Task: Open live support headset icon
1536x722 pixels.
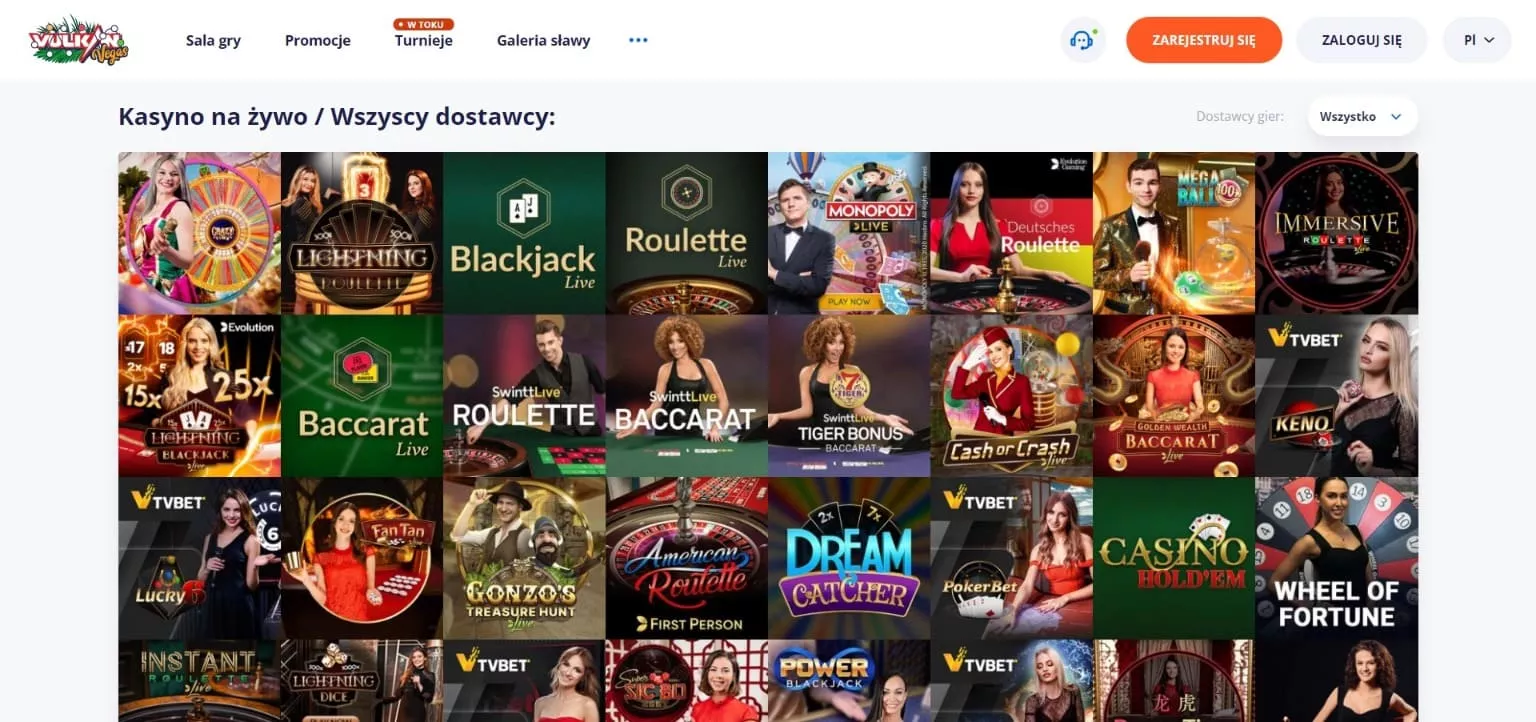Action: 1082,41
